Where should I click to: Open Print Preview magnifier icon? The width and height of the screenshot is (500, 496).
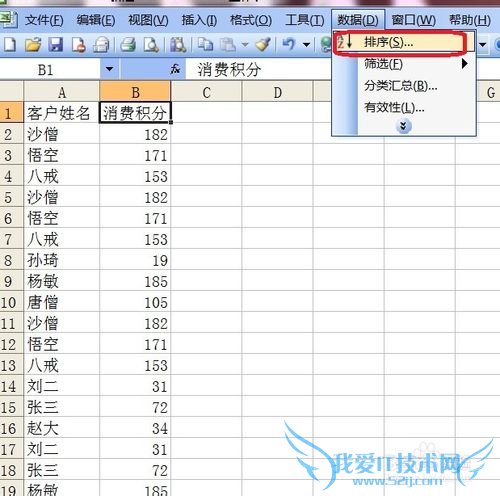tap(151, 44)
